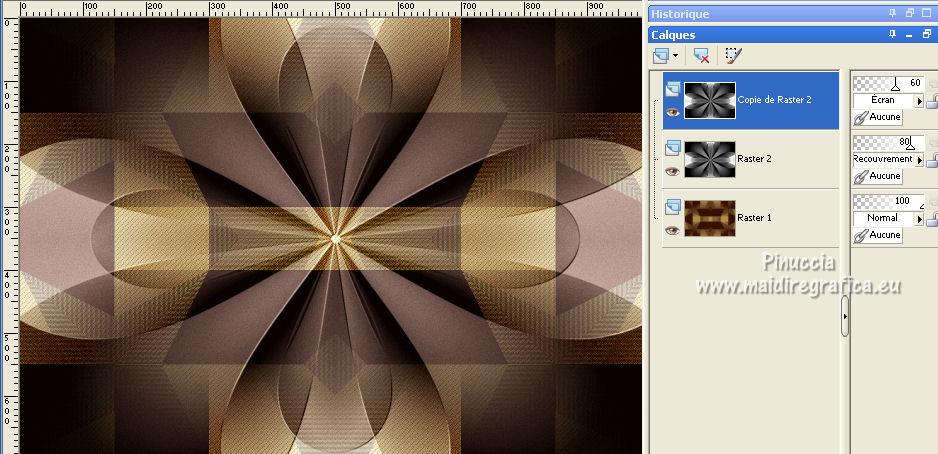Open the Écran blend mode dropdown arrow
Screen dimensions: 938x454
(x=919, y=101)
